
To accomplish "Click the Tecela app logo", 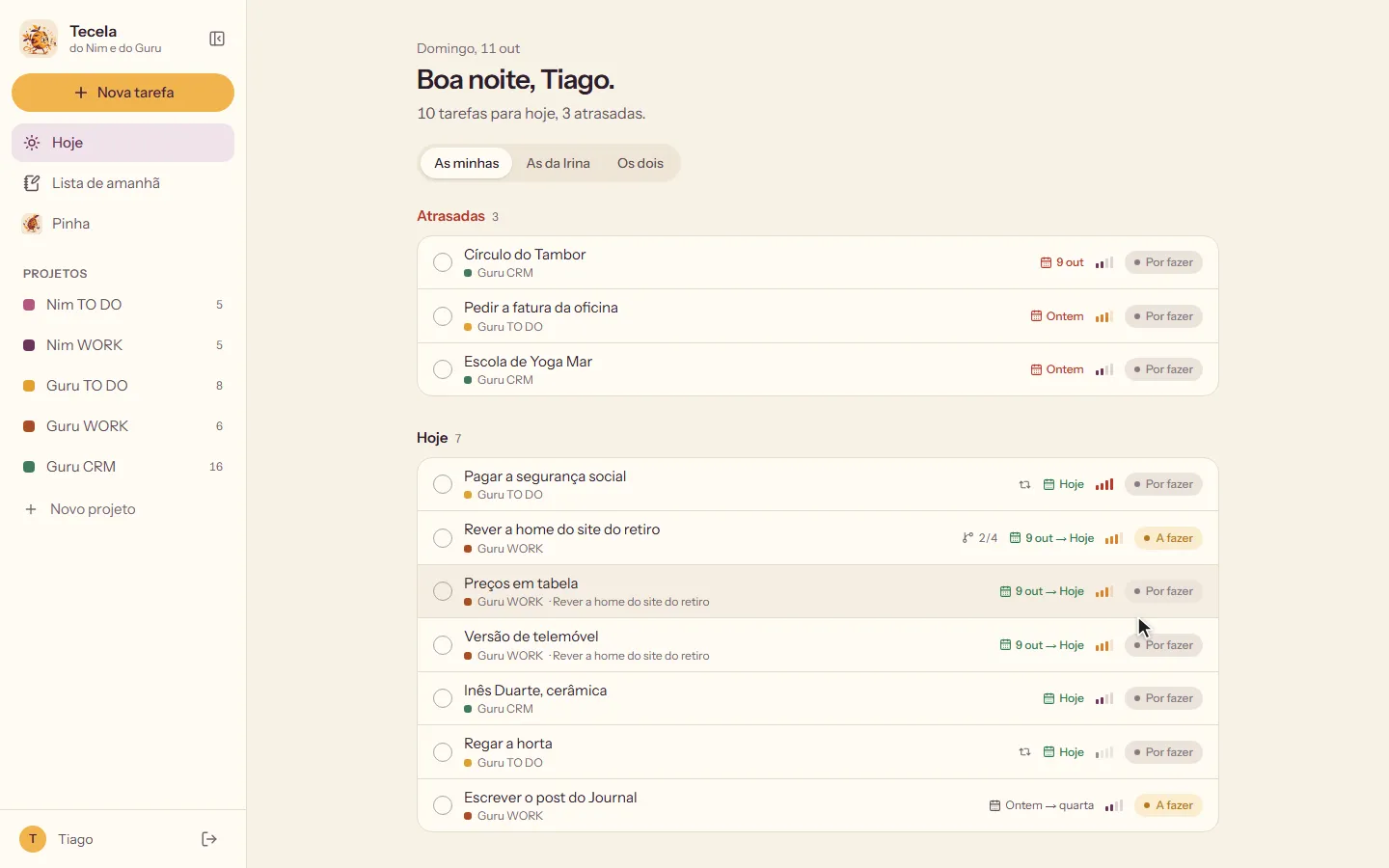I will point(39,39).
